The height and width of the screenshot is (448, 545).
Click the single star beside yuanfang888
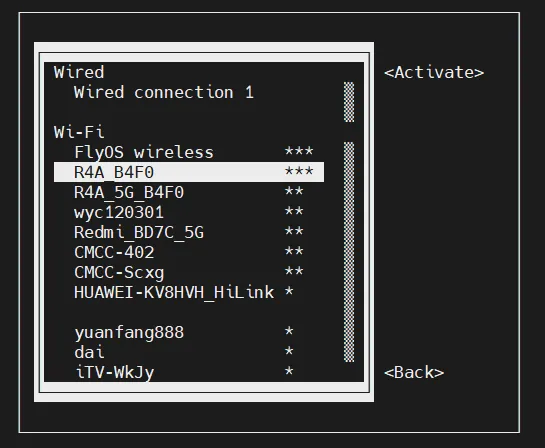289,331
